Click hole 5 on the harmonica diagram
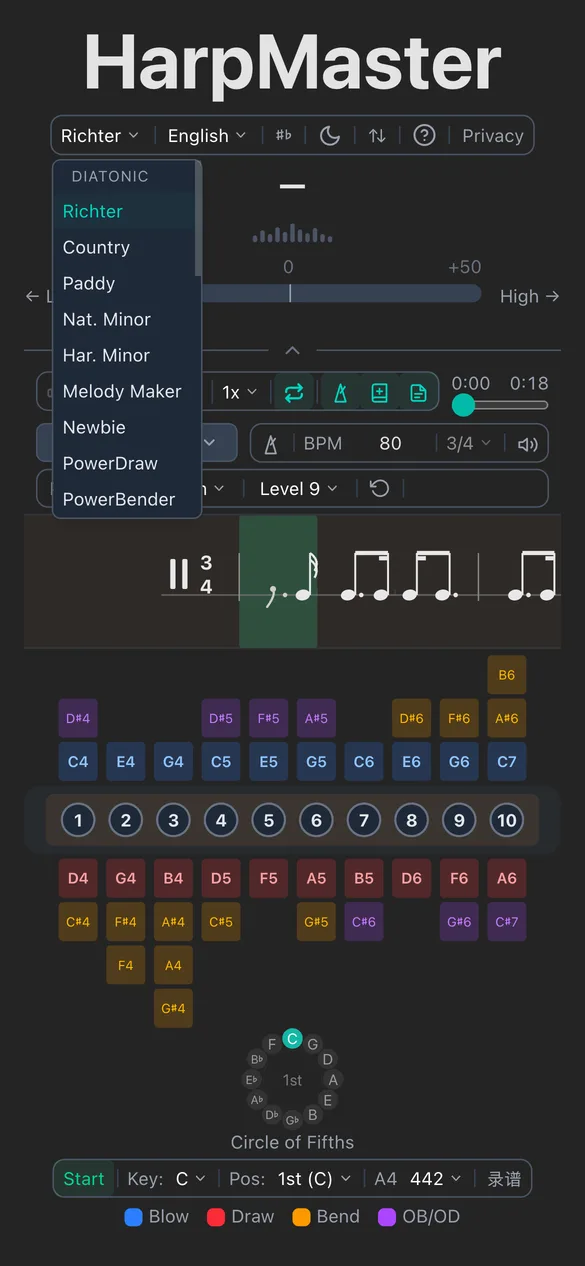Viewport: 585px width, 1266px height. click(x=268, y=820)
